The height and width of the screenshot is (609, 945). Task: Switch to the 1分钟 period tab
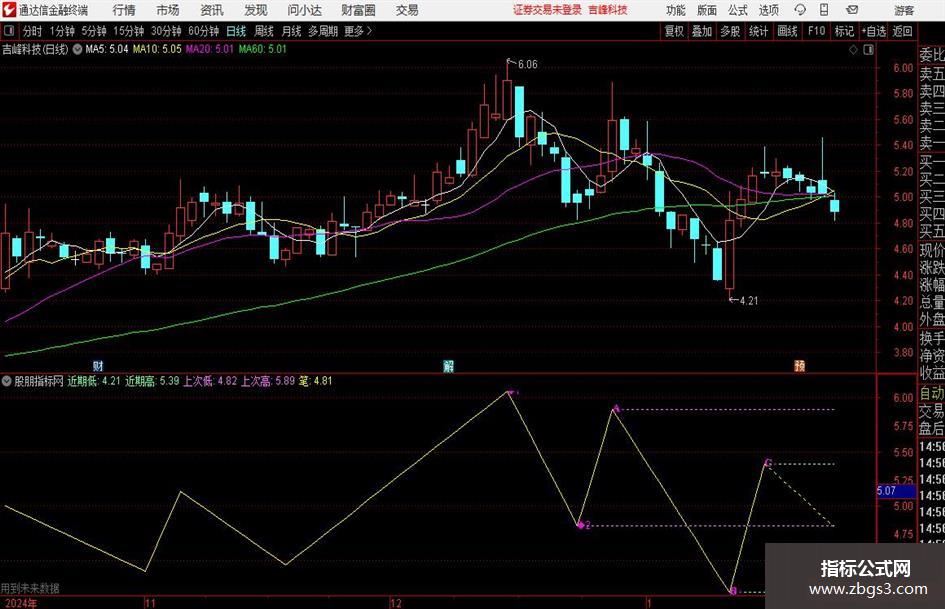61,31
